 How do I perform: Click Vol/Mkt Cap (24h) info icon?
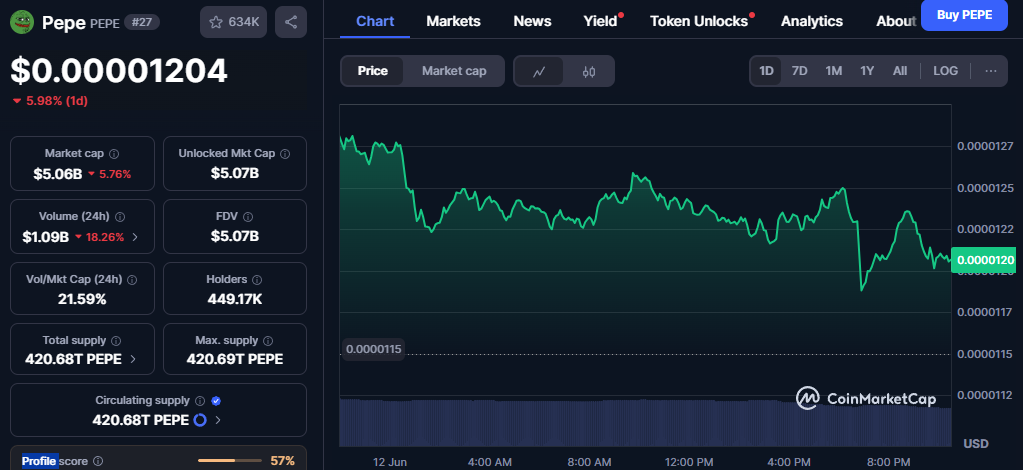(x=132, y=279)
